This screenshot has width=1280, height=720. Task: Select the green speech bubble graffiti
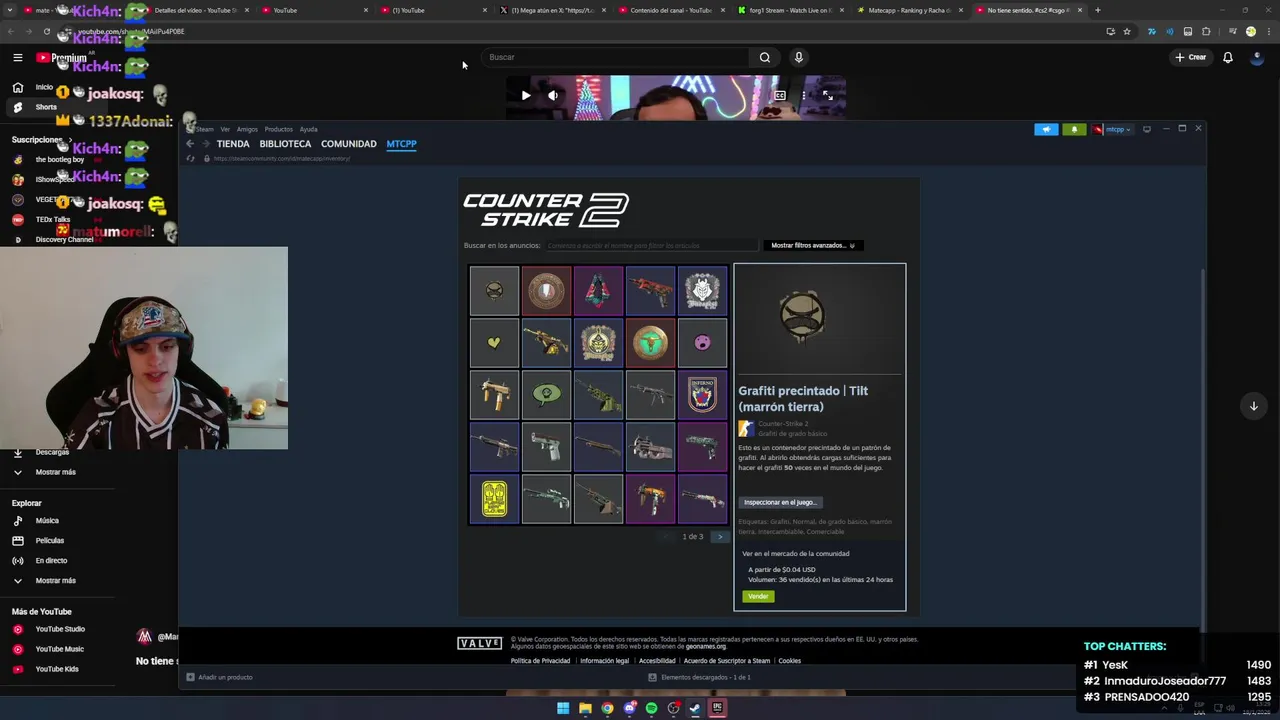546,395
